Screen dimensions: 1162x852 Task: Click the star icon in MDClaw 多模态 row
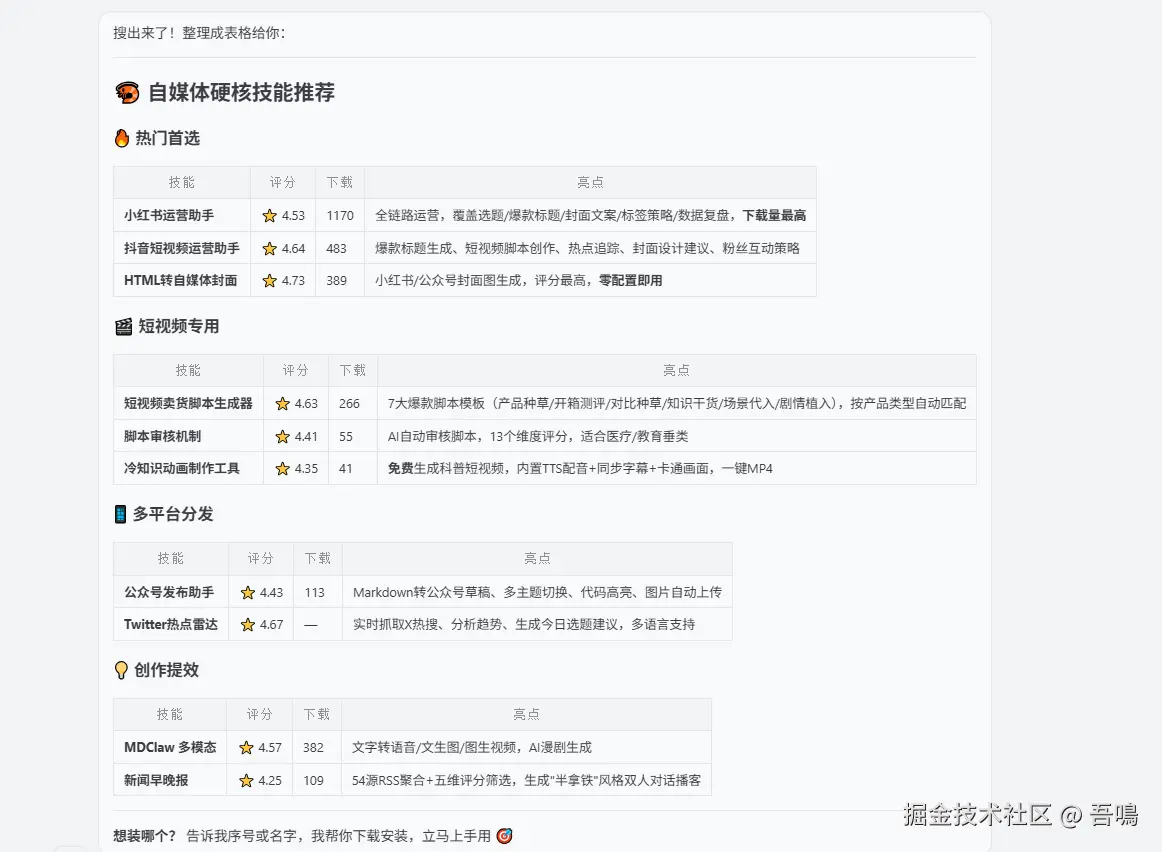[246, 748]
